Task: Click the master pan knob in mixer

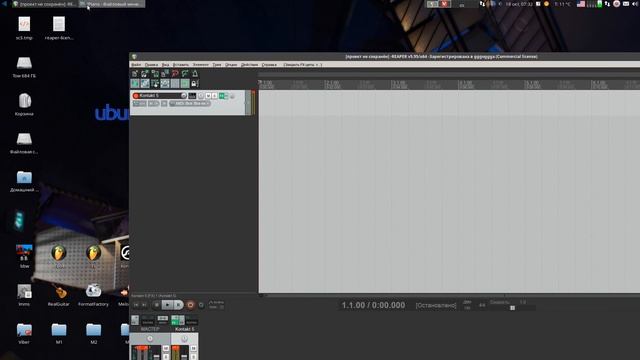Action: (150, 339)
